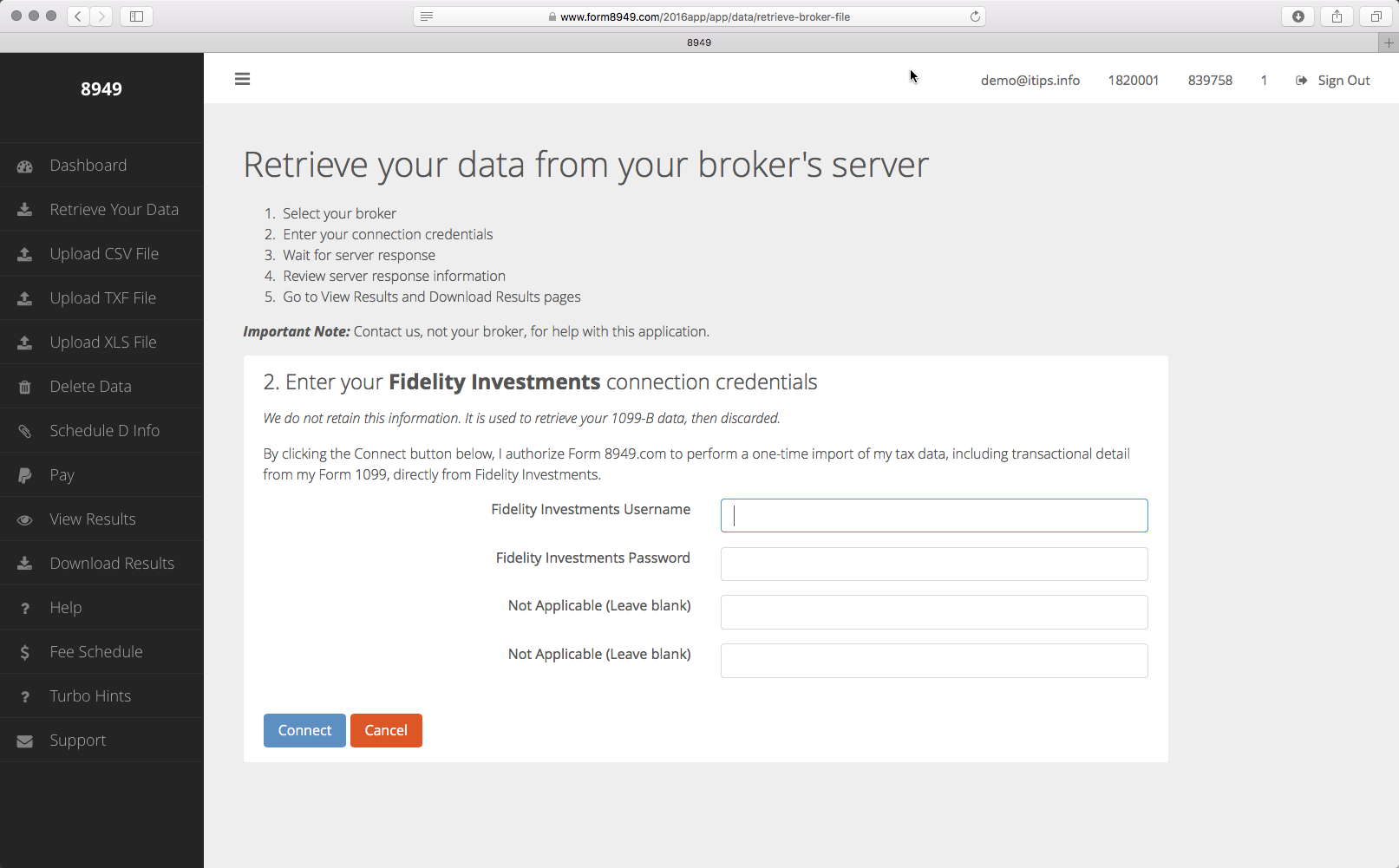Viewport: 1399px width, 868px height.
Task: Reload the page with refresh icon
Action: click(x=975, y=16)
